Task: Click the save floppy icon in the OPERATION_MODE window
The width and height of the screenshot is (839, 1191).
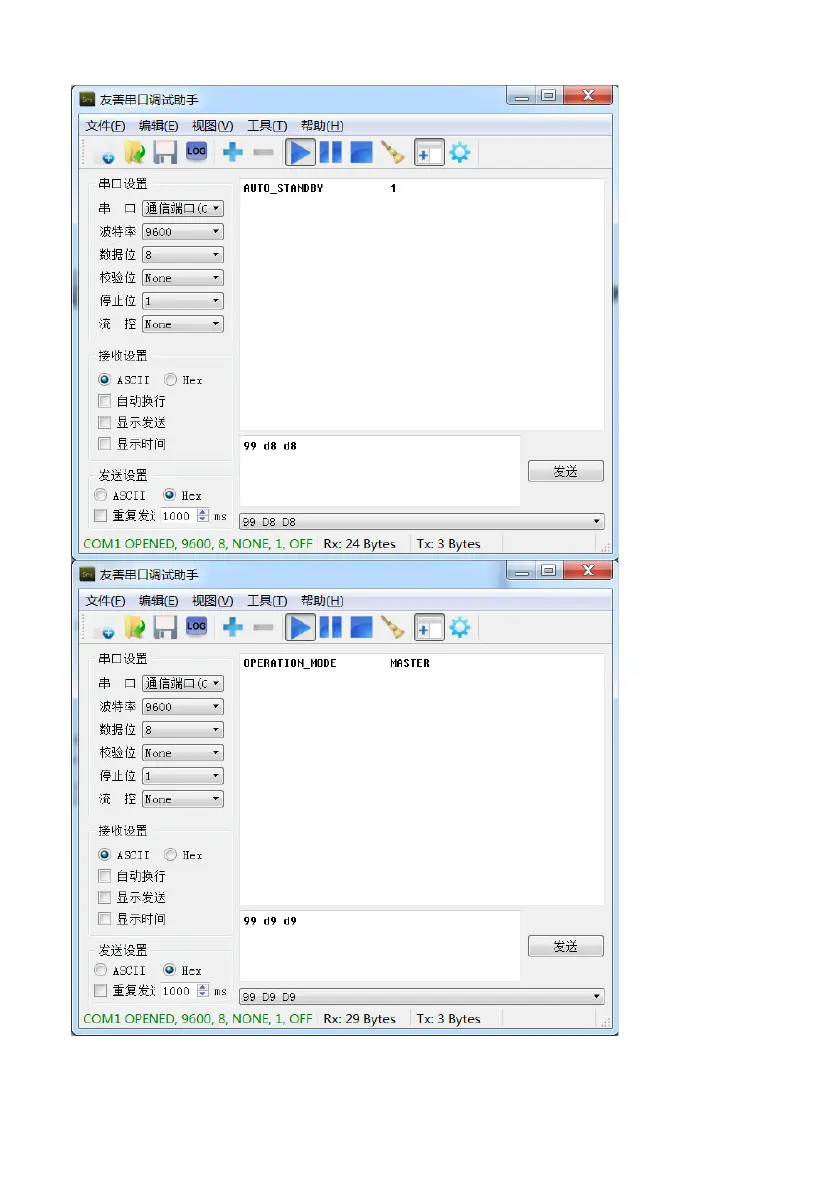Action: [165, 627]
